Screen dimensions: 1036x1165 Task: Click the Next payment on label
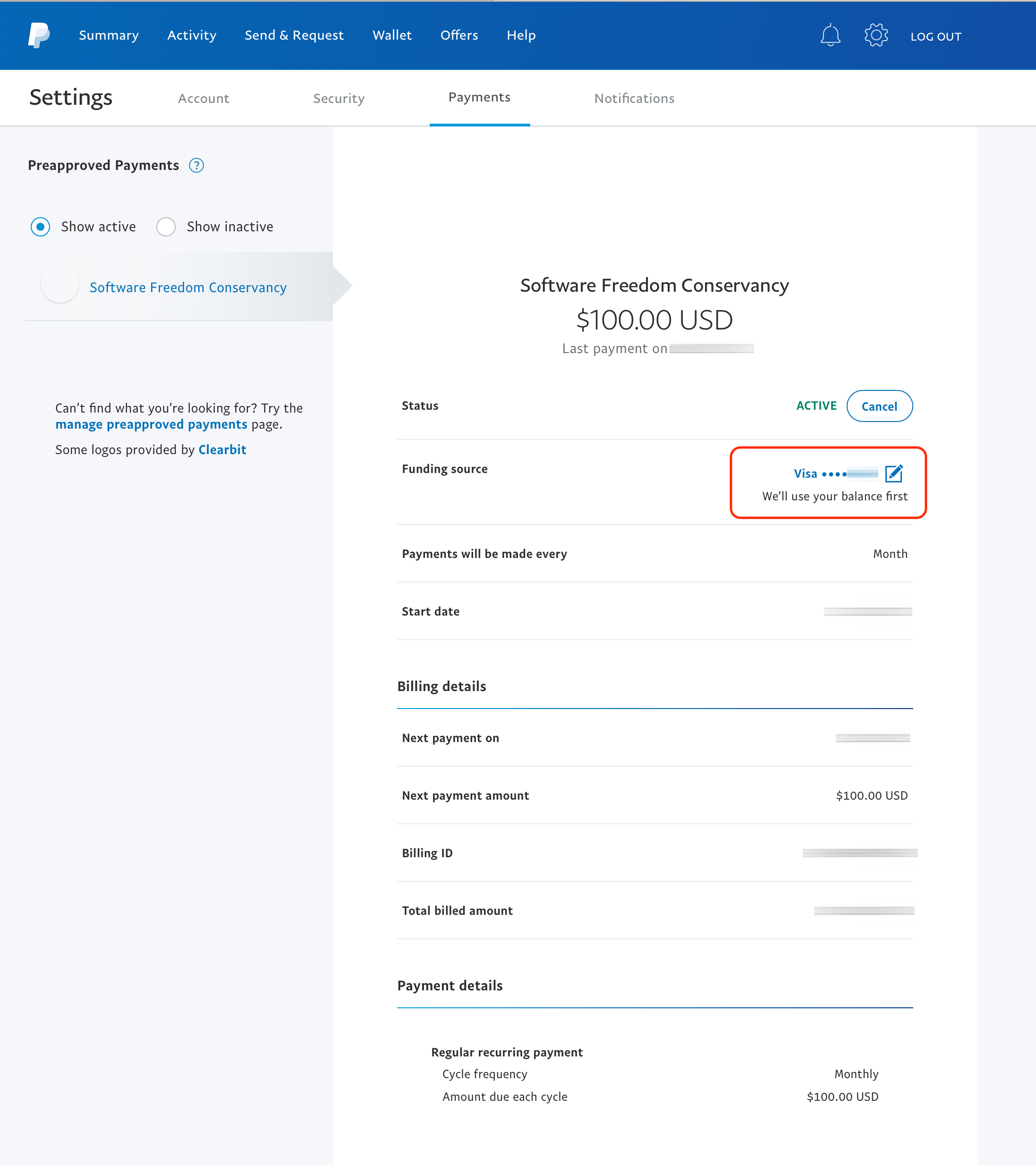pyautogui.click(x=450, y=738)
